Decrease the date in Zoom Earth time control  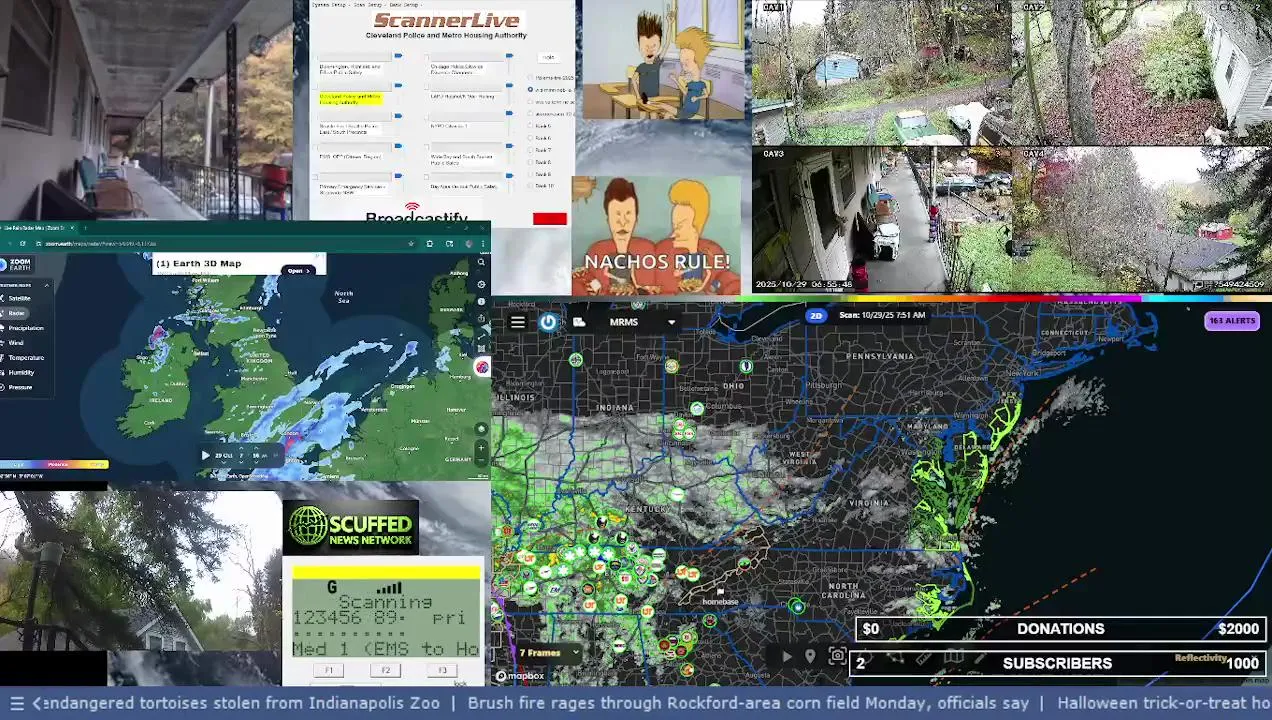point(222,463)
